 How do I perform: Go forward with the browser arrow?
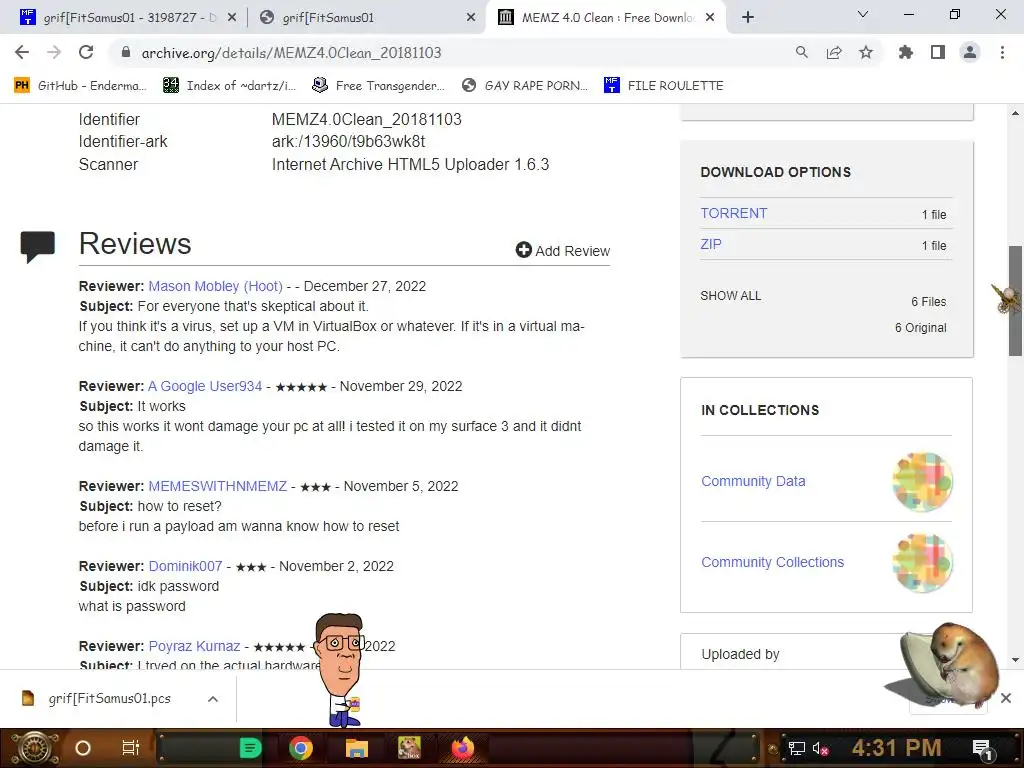click(x=54, y=52)
